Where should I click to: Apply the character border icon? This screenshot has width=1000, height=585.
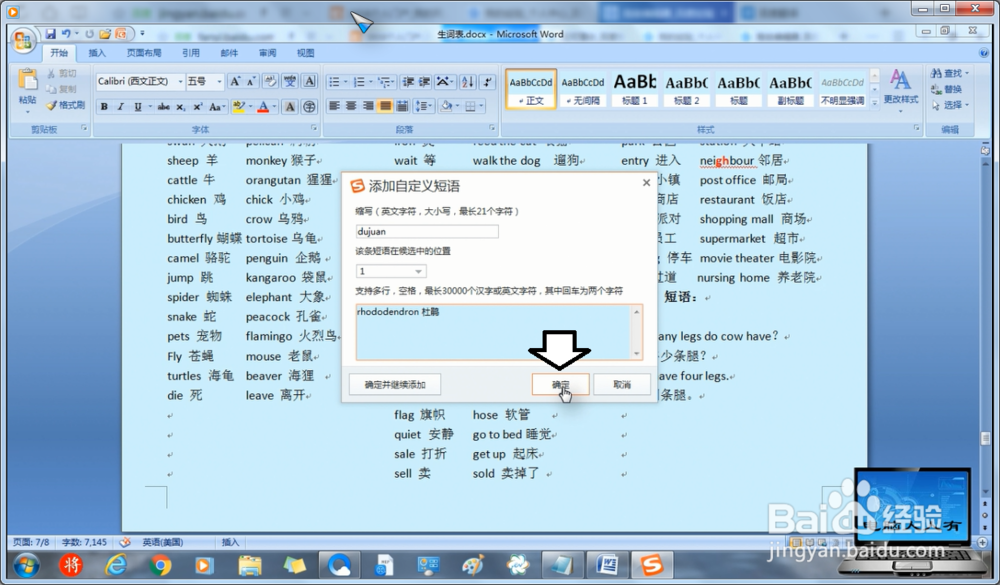[310, 81]
